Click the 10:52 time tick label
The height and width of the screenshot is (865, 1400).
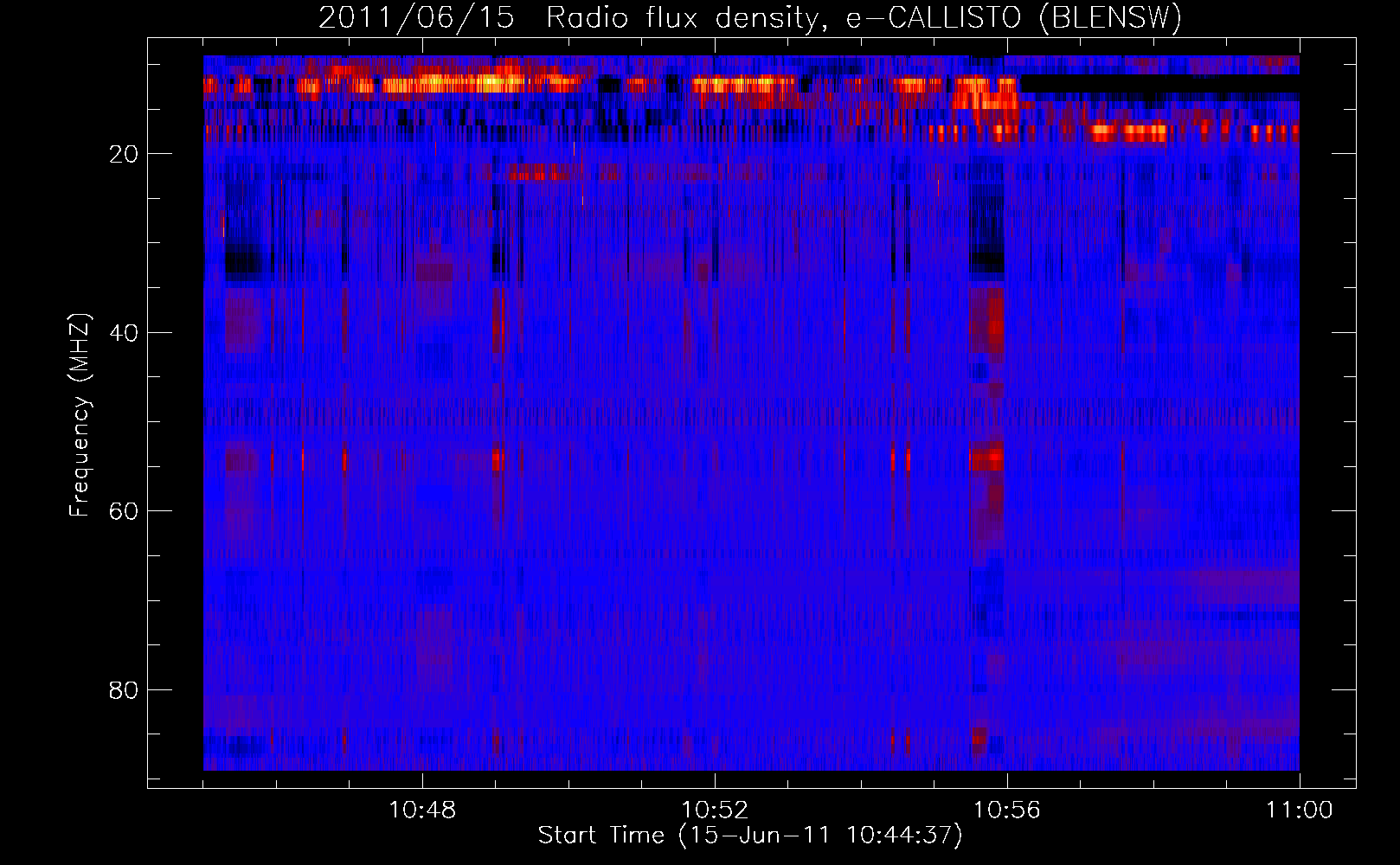pyautogui.click(x=715, y=811)
